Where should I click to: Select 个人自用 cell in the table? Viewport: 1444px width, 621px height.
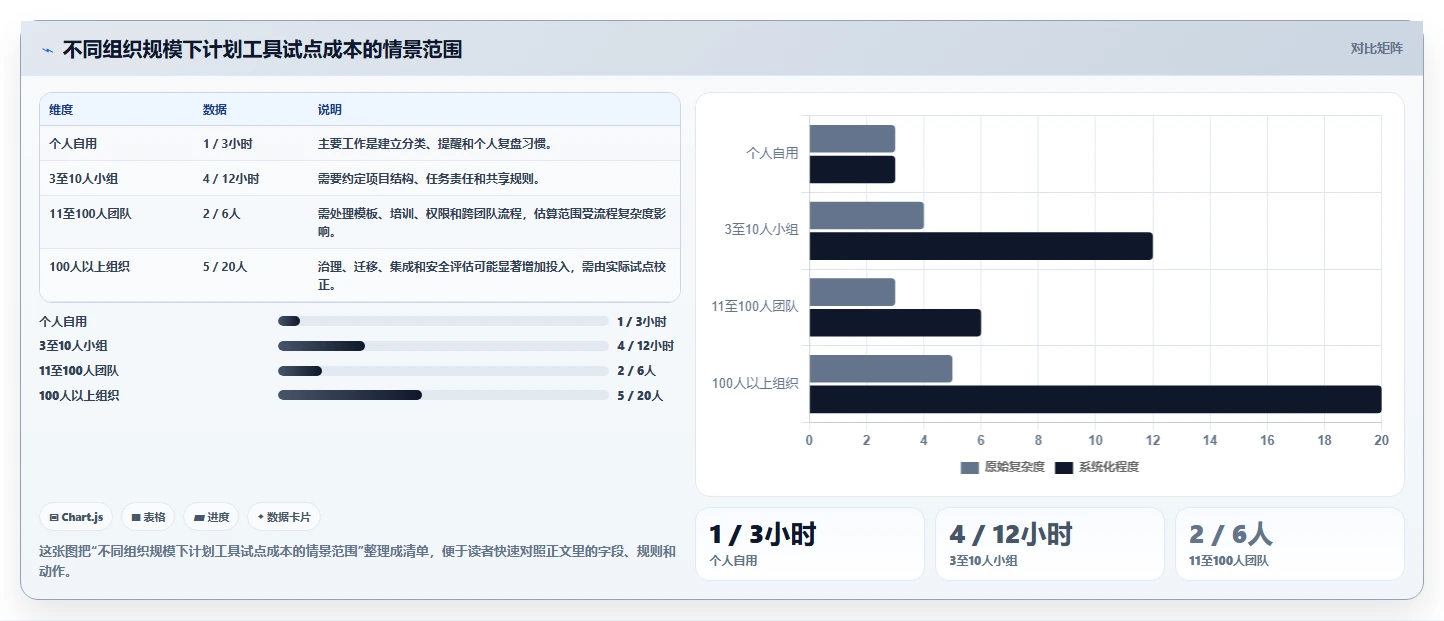(73, 143)
